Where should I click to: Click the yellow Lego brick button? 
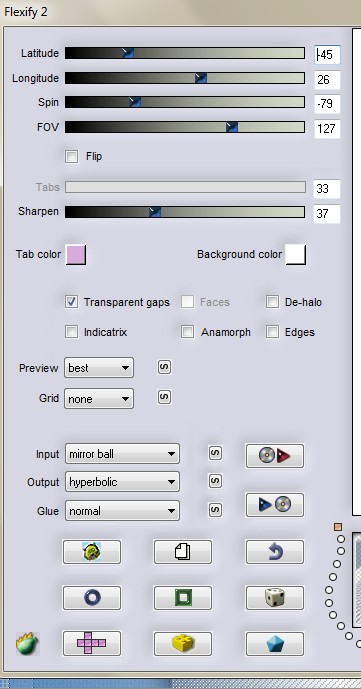(x=183, y=644)
